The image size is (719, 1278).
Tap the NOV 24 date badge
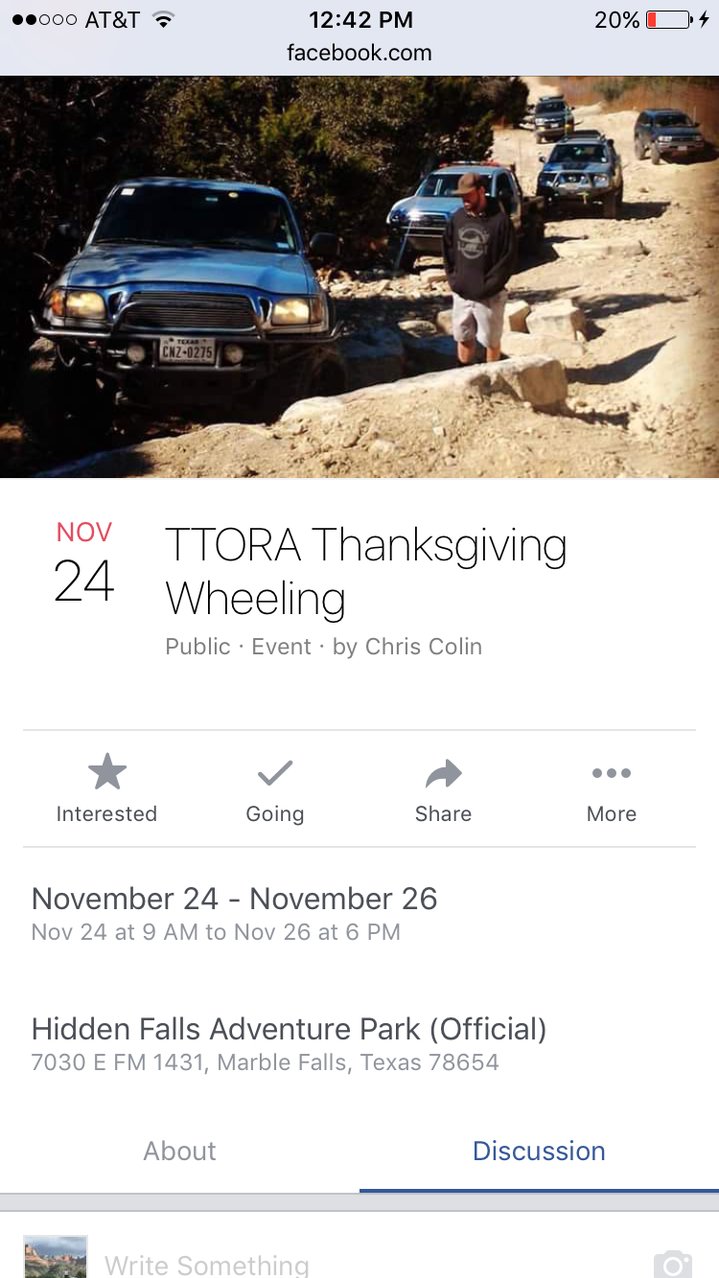pyautogui.click(x=84, y=563)
